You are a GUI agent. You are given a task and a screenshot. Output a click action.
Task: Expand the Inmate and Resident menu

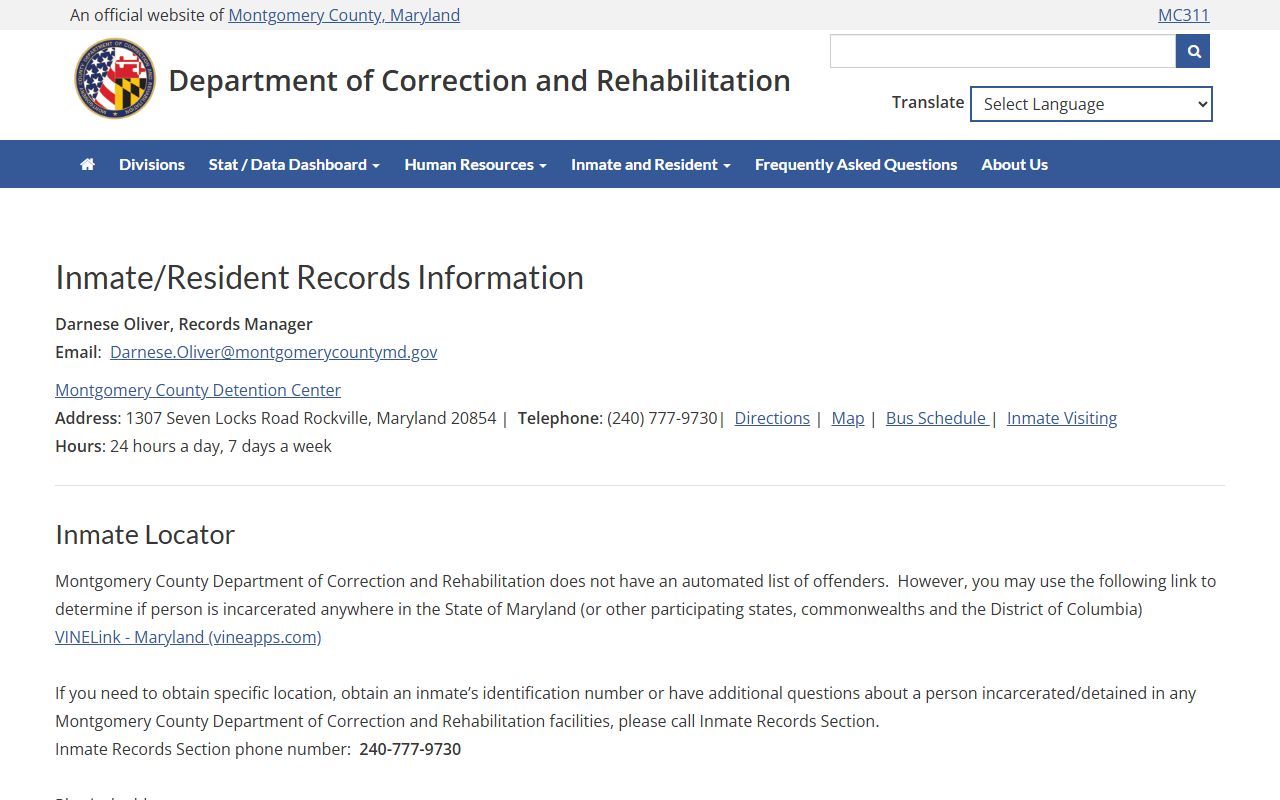pos(651,164)
